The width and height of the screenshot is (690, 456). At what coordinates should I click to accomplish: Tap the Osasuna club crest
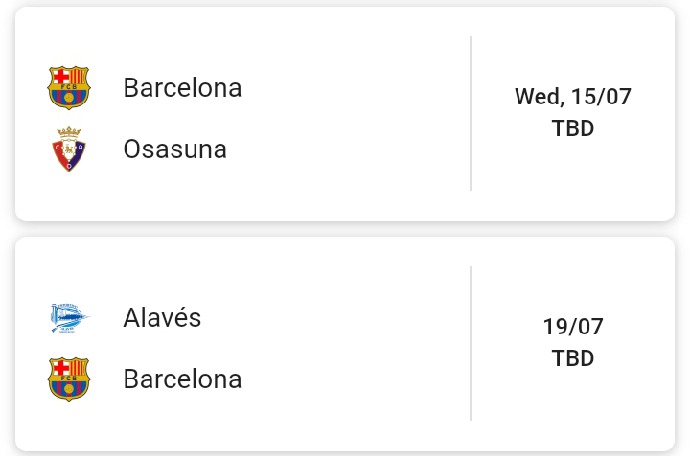pos(69,149)
